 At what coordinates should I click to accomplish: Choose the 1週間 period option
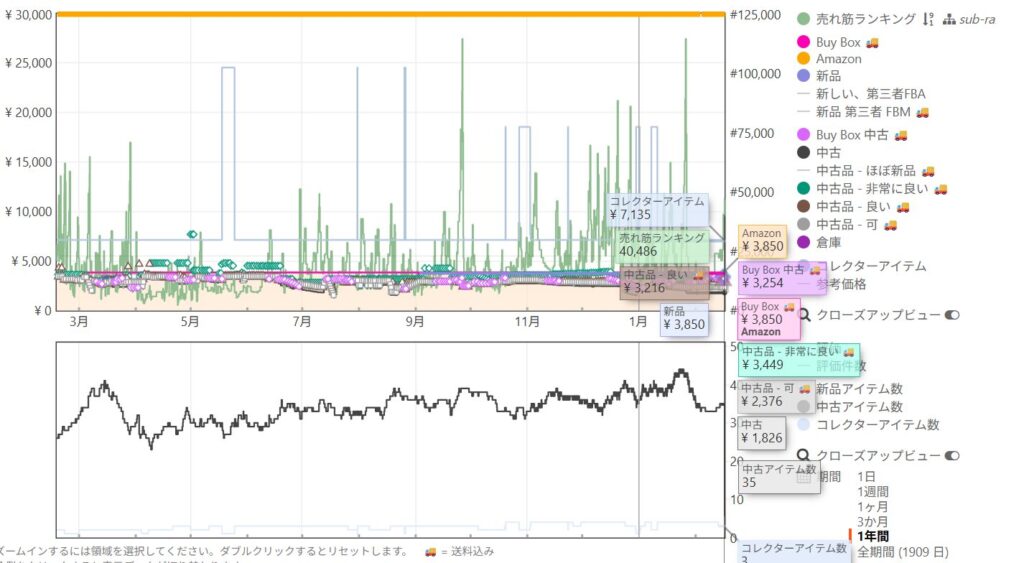point(872,492)
